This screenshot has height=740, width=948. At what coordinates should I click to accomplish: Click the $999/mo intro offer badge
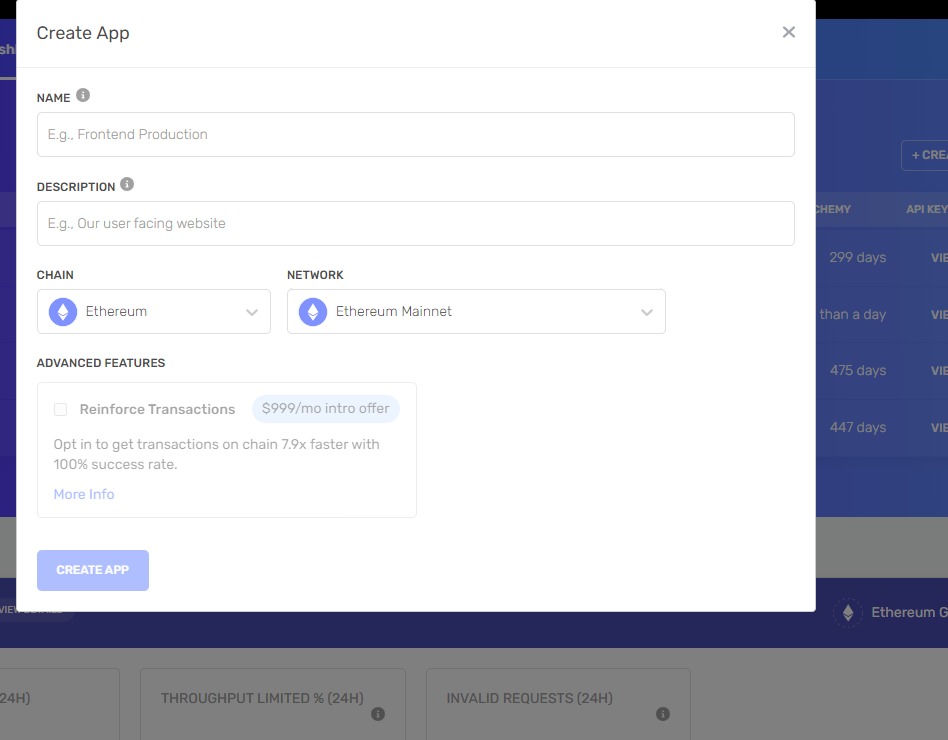pyautogui.click(x=325, y=409)
